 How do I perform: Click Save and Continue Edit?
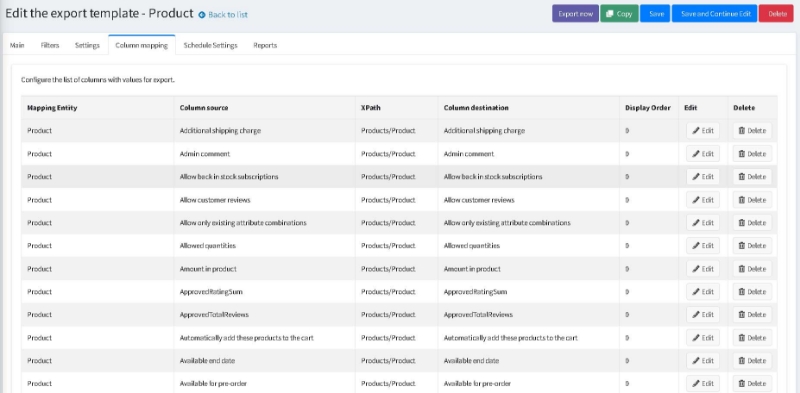(714, 14)
